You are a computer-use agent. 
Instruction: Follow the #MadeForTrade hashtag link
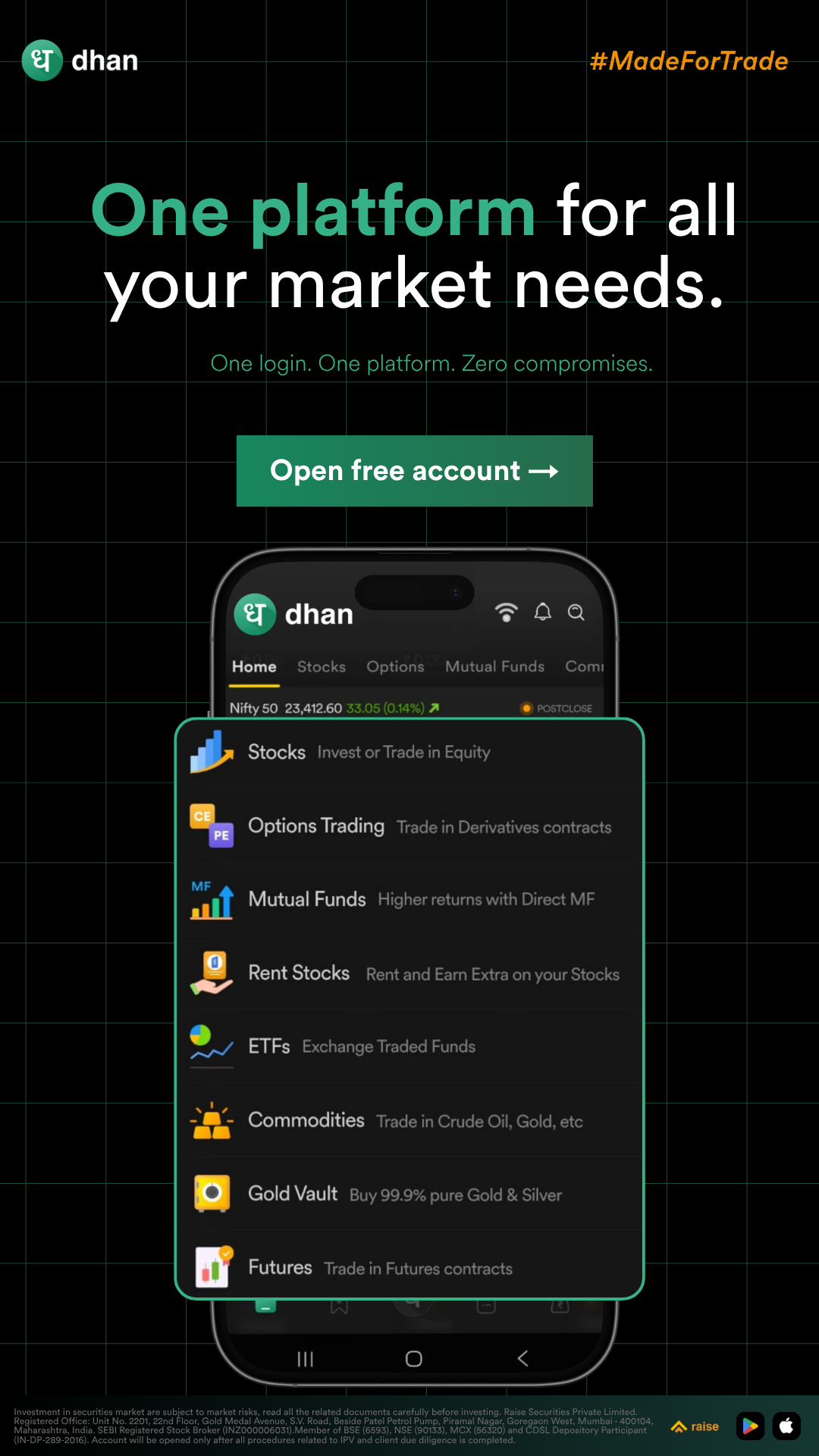[689, 61]
